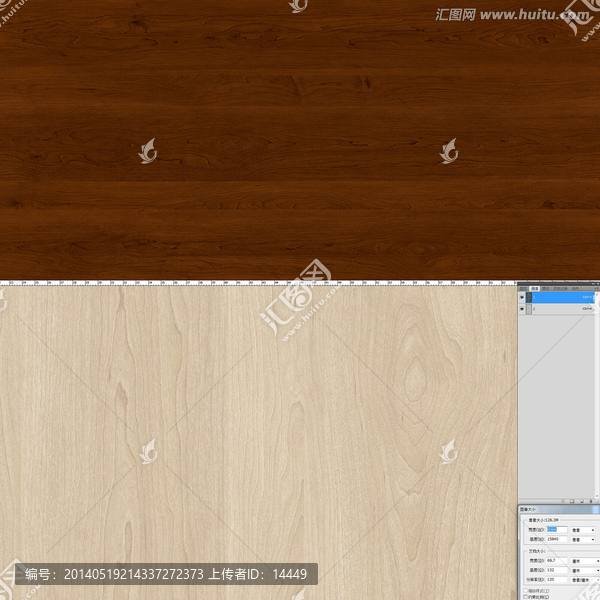The width and height of the screenshot is (600, 600).
Task: Switch to first tab in channels panel group
Action: pyautogui.click(x=523, y=289)
